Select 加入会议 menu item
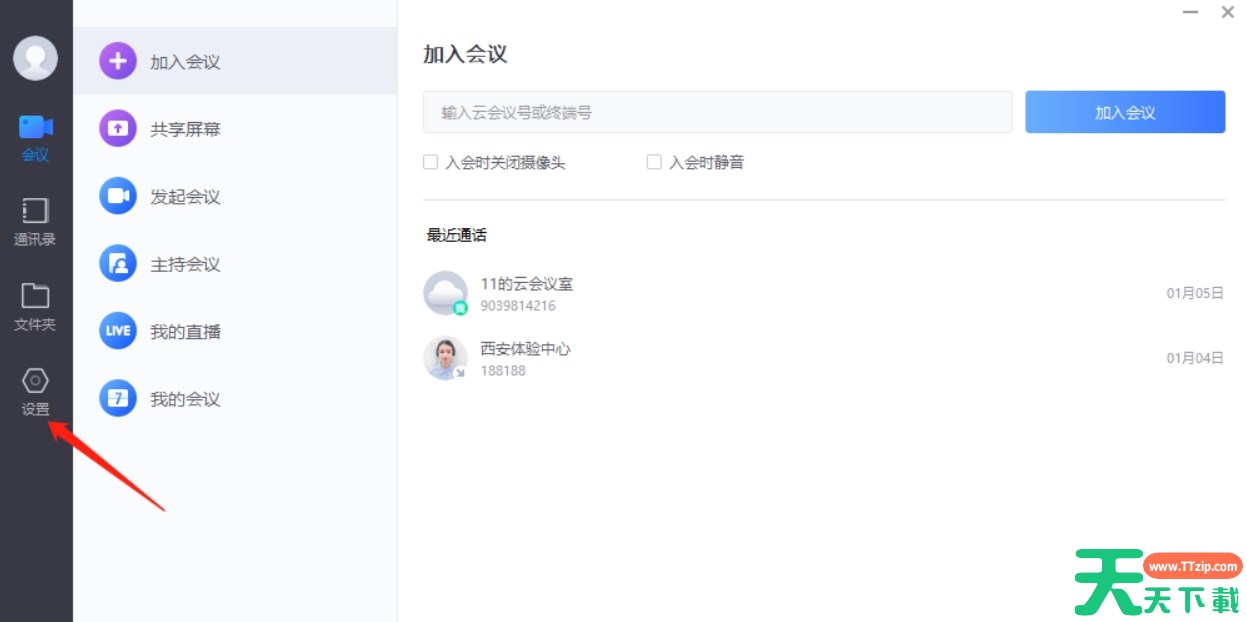1247x622 pixels. click(x=235, y=61)
